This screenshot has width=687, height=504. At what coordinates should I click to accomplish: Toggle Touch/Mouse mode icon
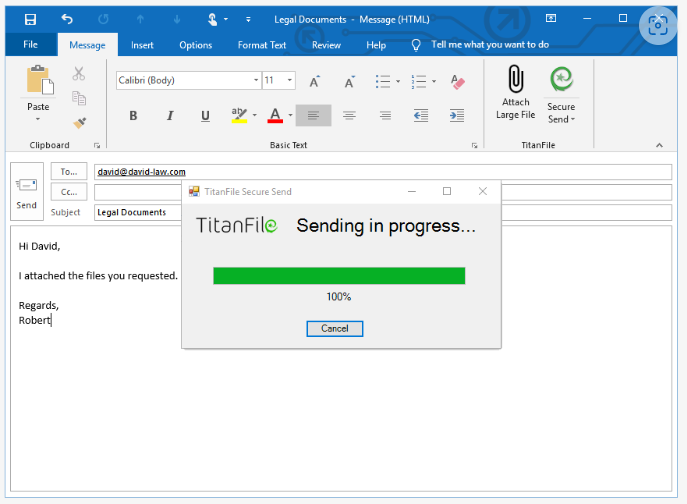(212, 19)
